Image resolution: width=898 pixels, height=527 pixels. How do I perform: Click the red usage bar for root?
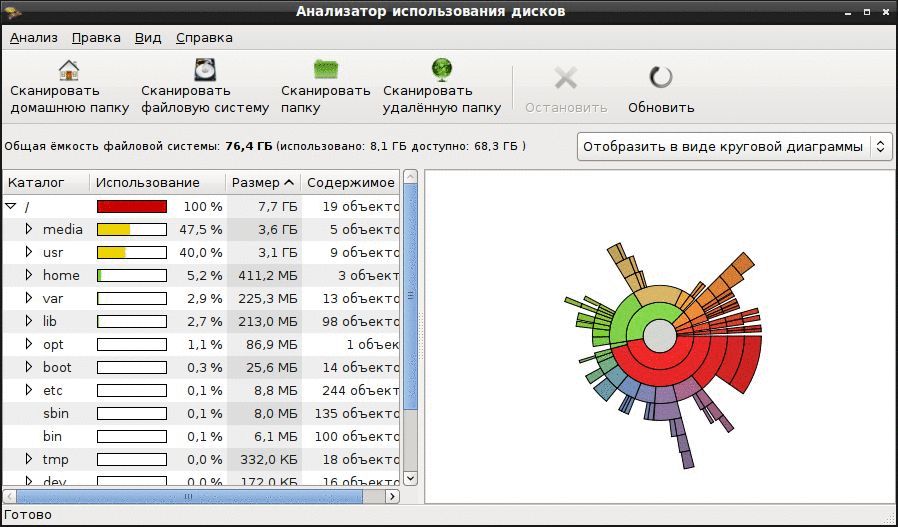point(132,206)
